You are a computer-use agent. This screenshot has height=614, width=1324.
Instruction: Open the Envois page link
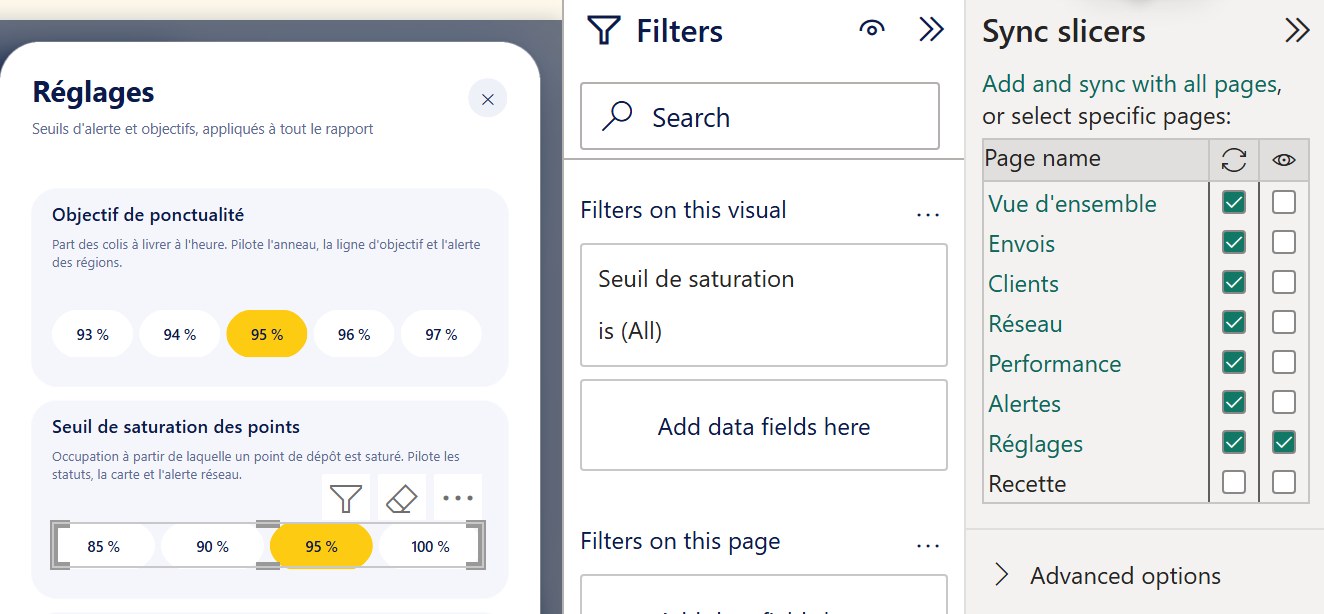pos(1021,244)
